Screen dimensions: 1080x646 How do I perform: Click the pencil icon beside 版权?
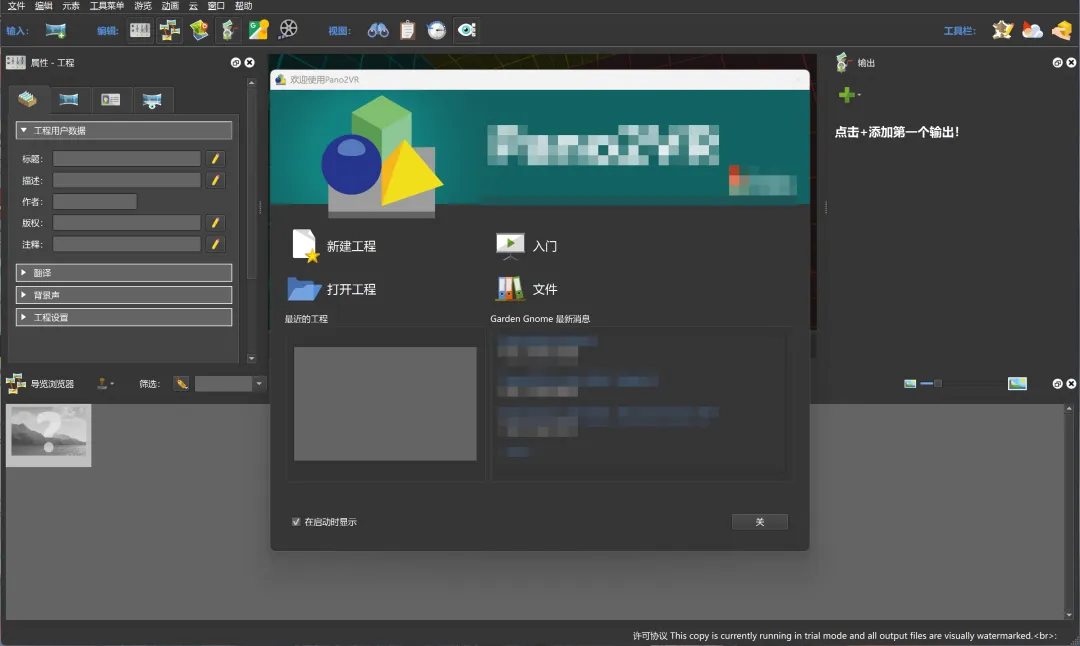pos(215,223)
